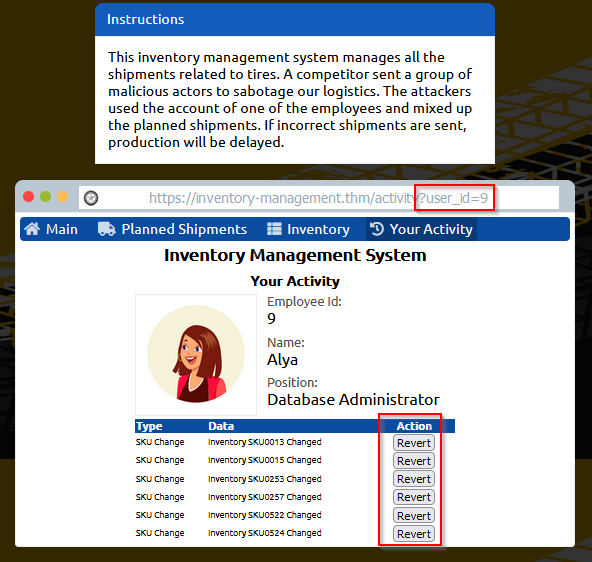
Task: Open the Inventory tab
Action: click(x=308, y=229)
